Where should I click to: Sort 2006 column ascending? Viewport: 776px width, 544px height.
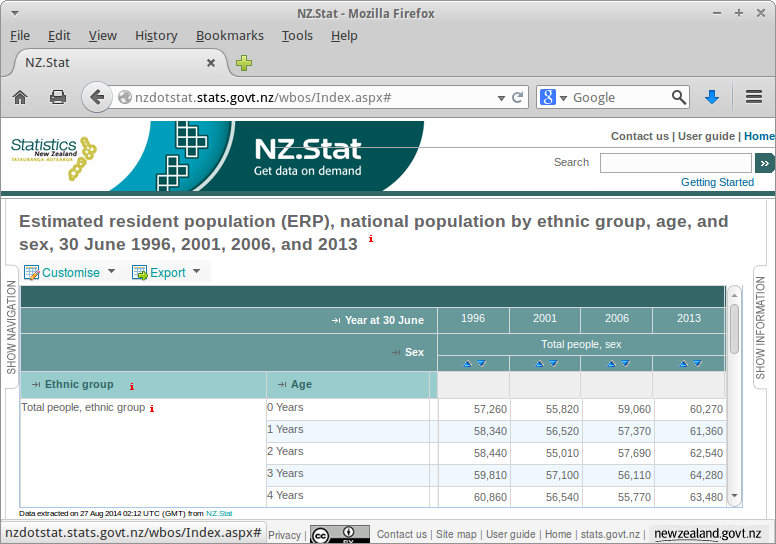point(611,363)
